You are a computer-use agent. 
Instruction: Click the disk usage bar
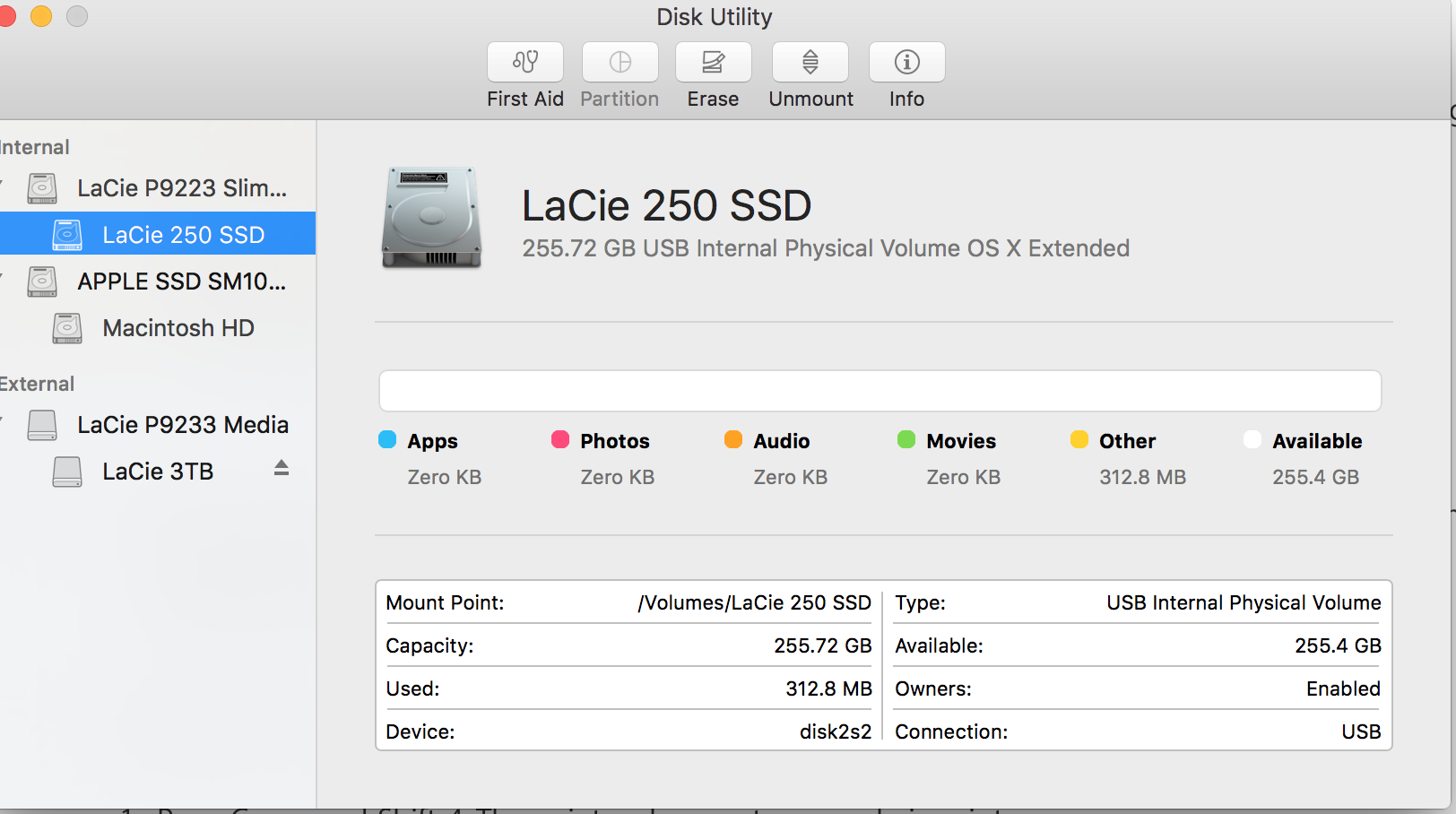[880, 391]
